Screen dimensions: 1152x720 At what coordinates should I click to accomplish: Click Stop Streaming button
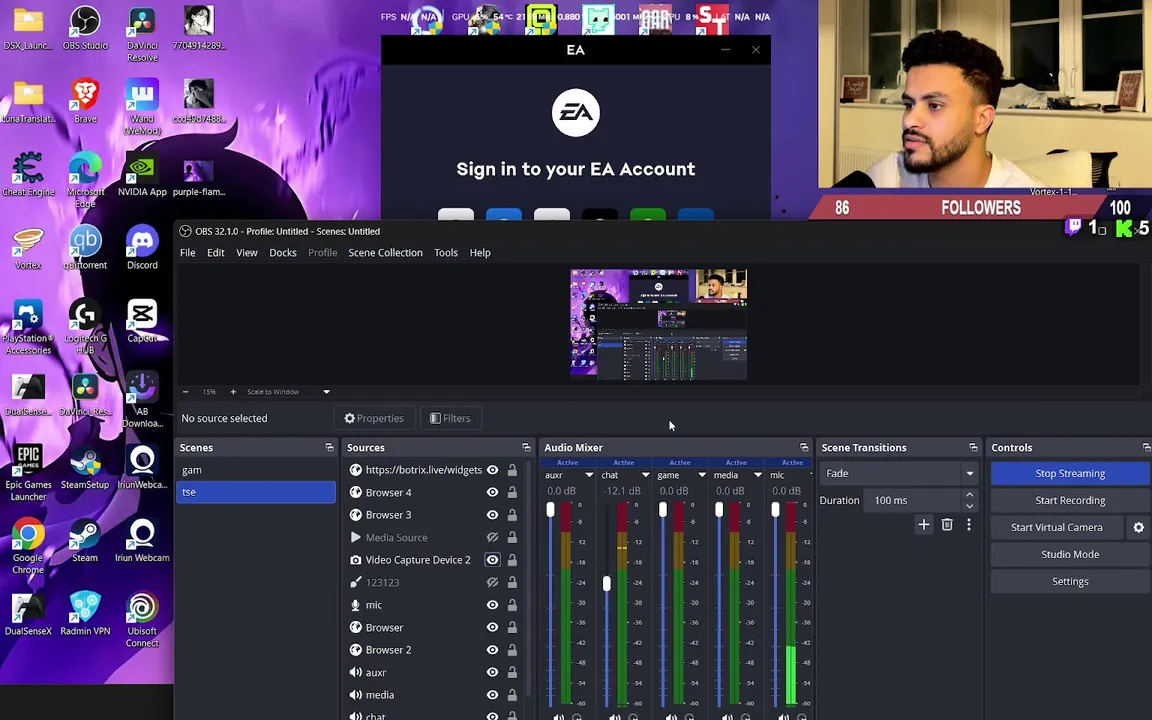coord(1070,473)
